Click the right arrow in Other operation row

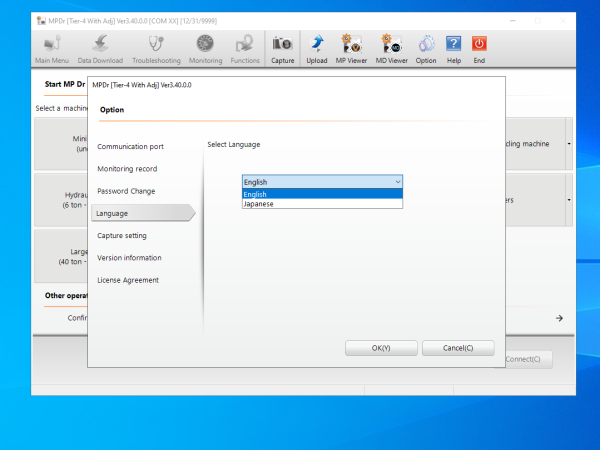point(559,318)
